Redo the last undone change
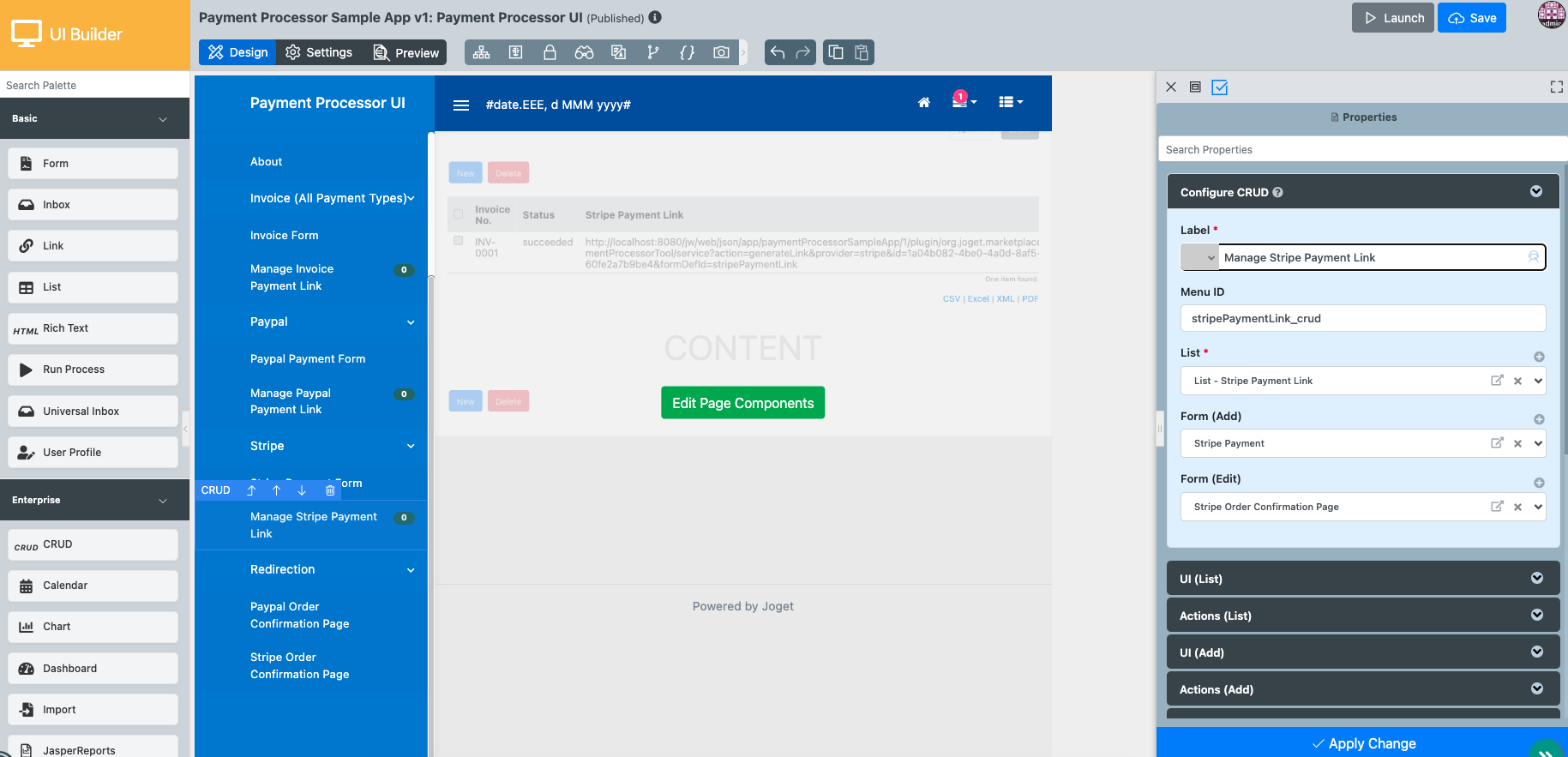The height and width of the screenshot is (757, 1568). click(802, 52)
